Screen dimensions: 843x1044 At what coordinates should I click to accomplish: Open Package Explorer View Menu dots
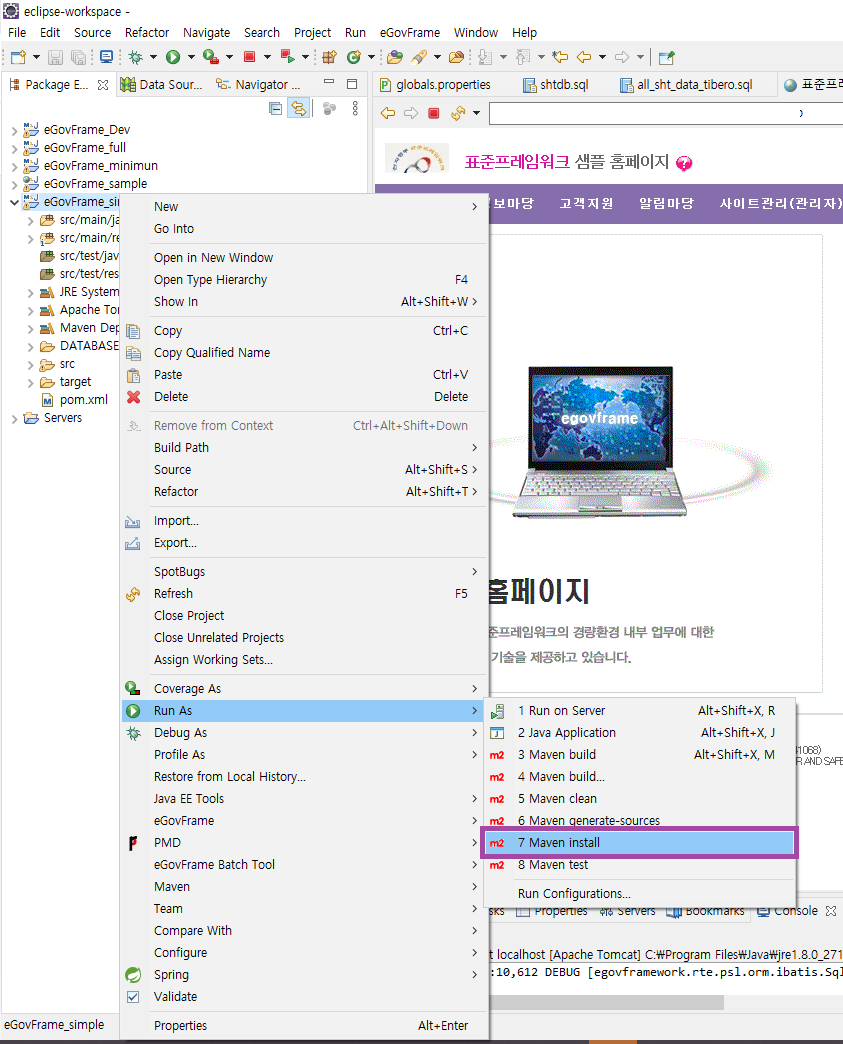356,109
